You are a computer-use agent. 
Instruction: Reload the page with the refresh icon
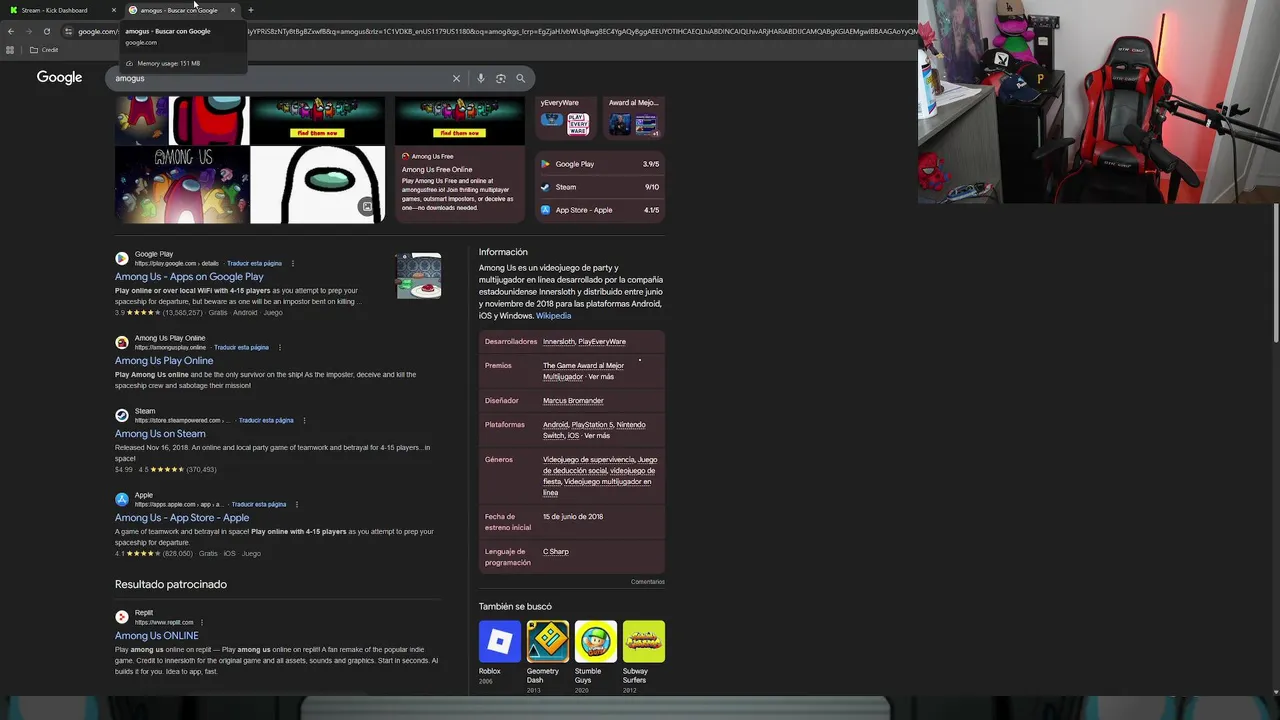(46, 31)
